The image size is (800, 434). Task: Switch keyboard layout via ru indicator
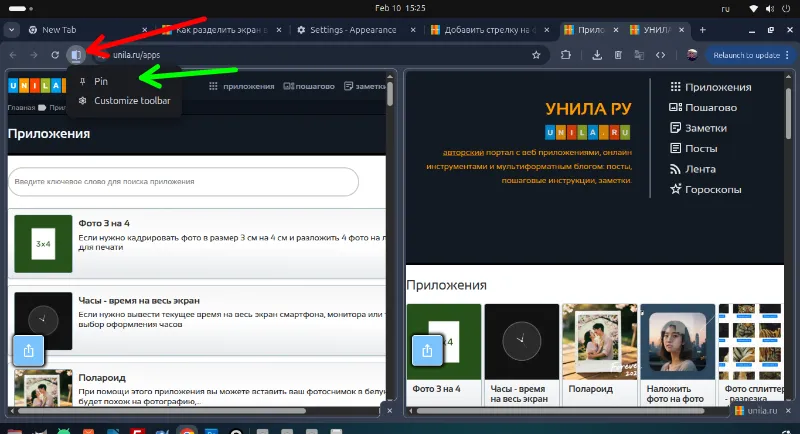coord(725,9)
